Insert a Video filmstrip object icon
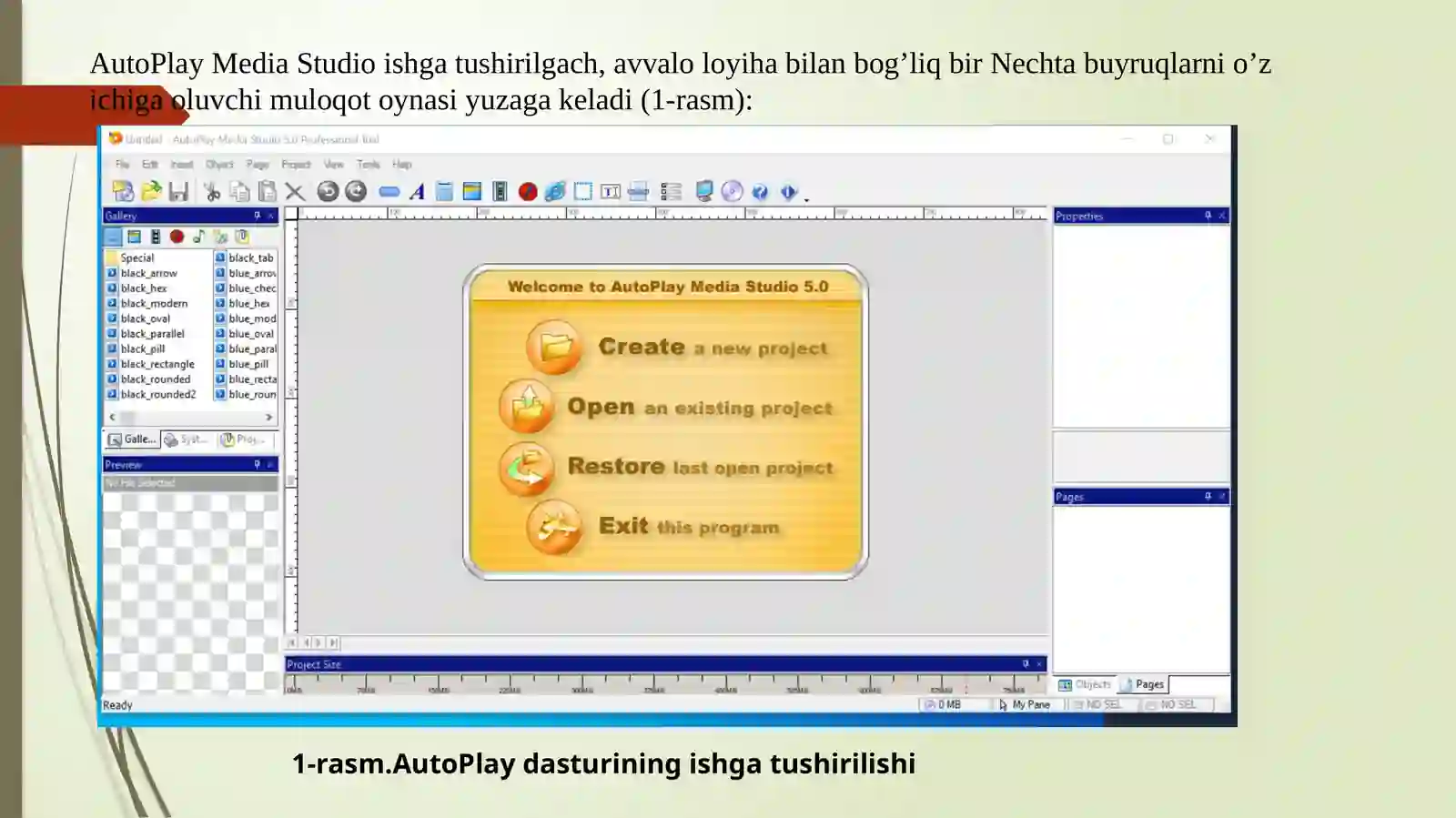 click(500, 191)
